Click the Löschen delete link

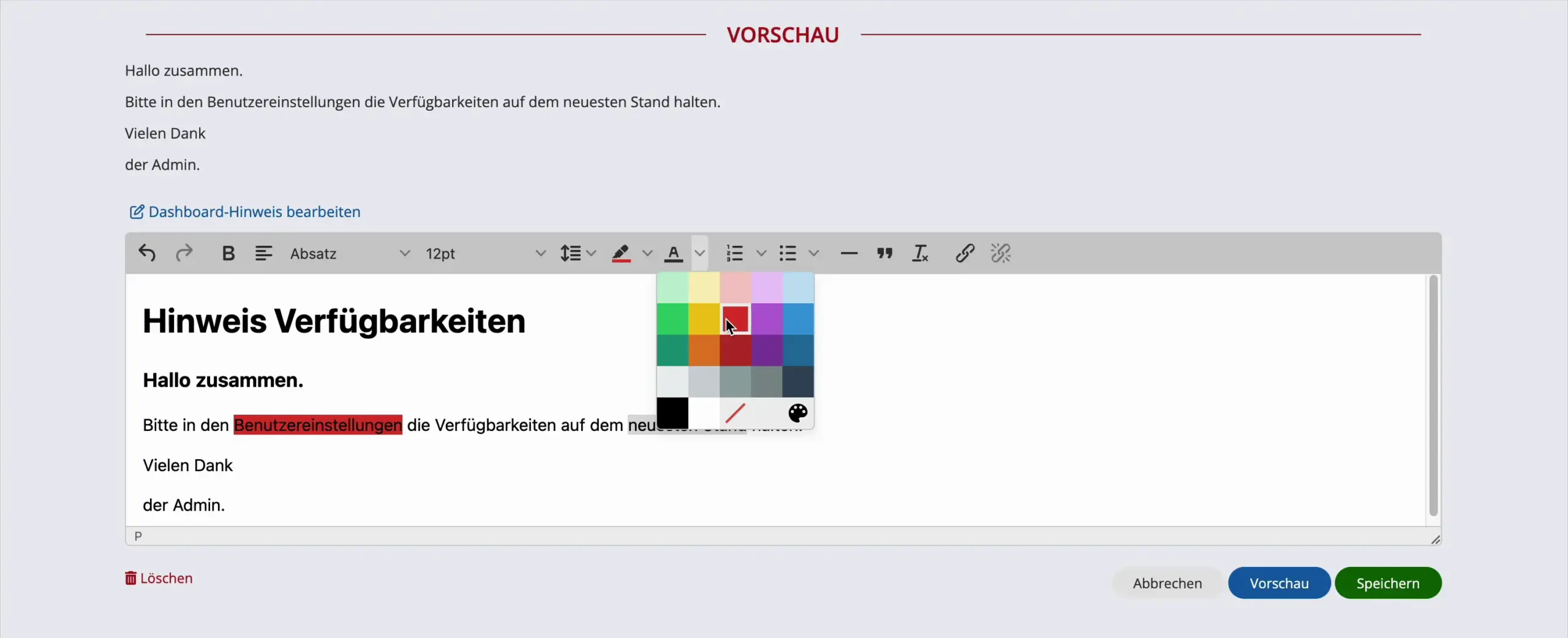[159, 579]
